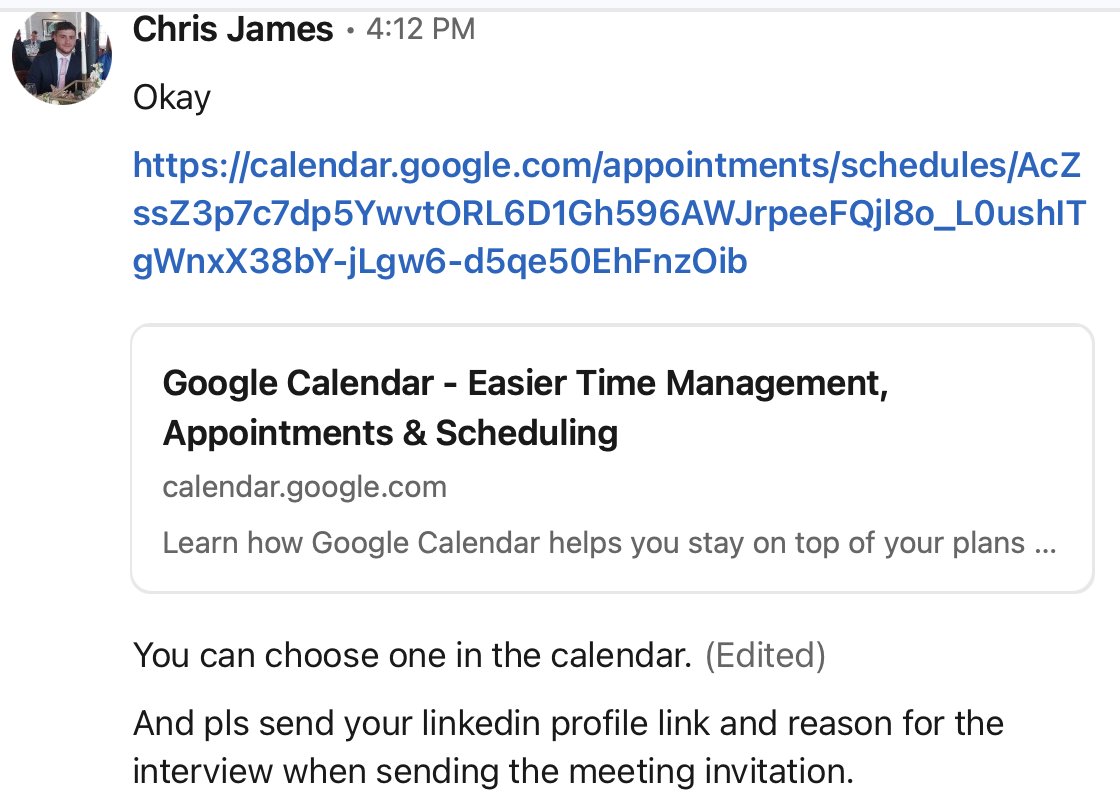Click the 4:12 PM message timestamp
Viewport: 1120px width, 806px height.
[x=420, y=30]
